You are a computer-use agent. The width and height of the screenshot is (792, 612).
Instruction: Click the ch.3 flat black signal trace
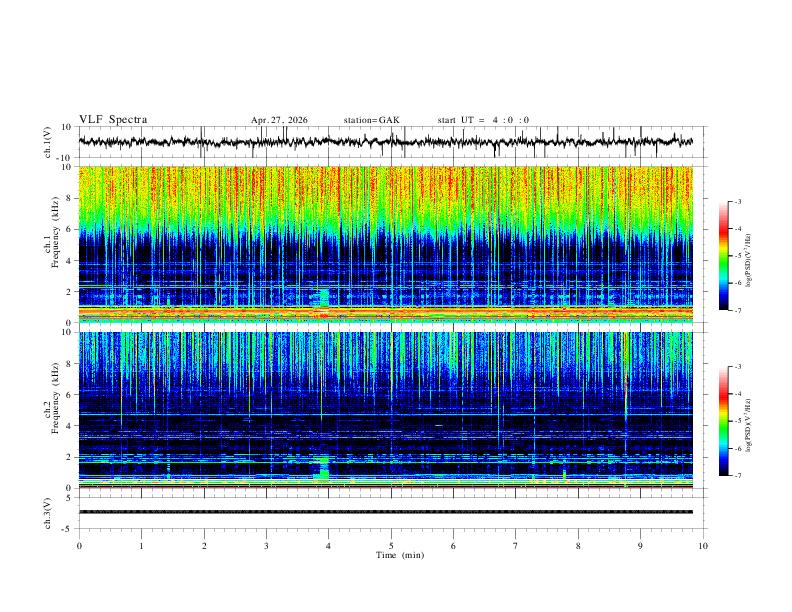click(x=386, y=512)
